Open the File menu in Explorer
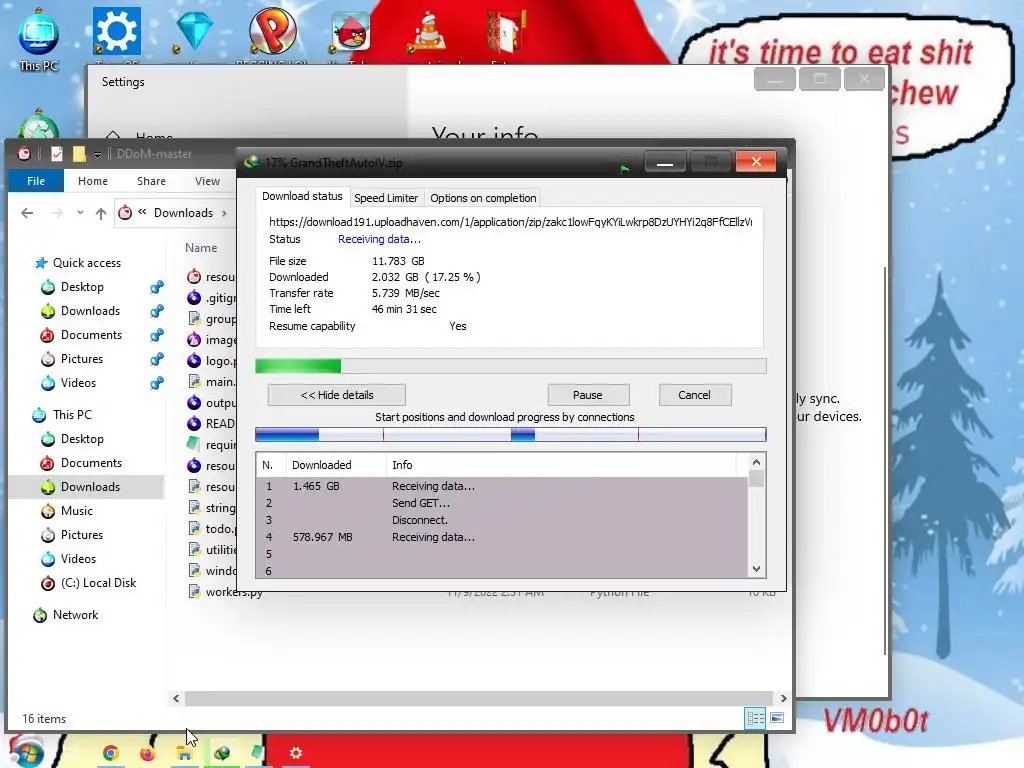This screenshot has height=768, width=1024. tap(36, 181)
